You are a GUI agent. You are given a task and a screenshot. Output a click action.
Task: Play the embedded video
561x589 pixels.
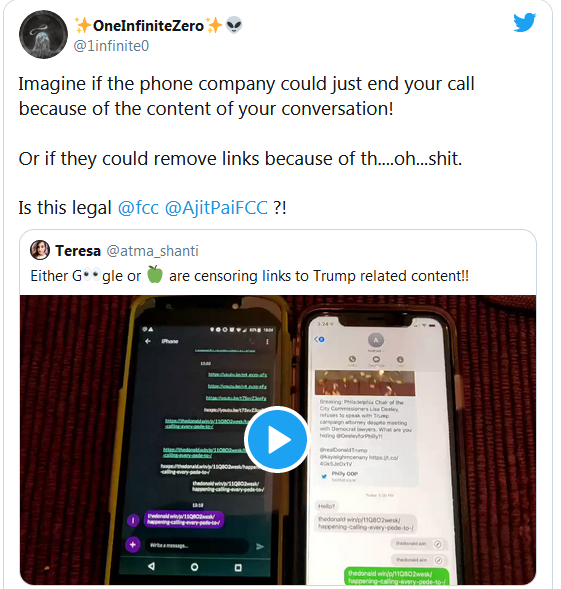[x=277, y=439]
